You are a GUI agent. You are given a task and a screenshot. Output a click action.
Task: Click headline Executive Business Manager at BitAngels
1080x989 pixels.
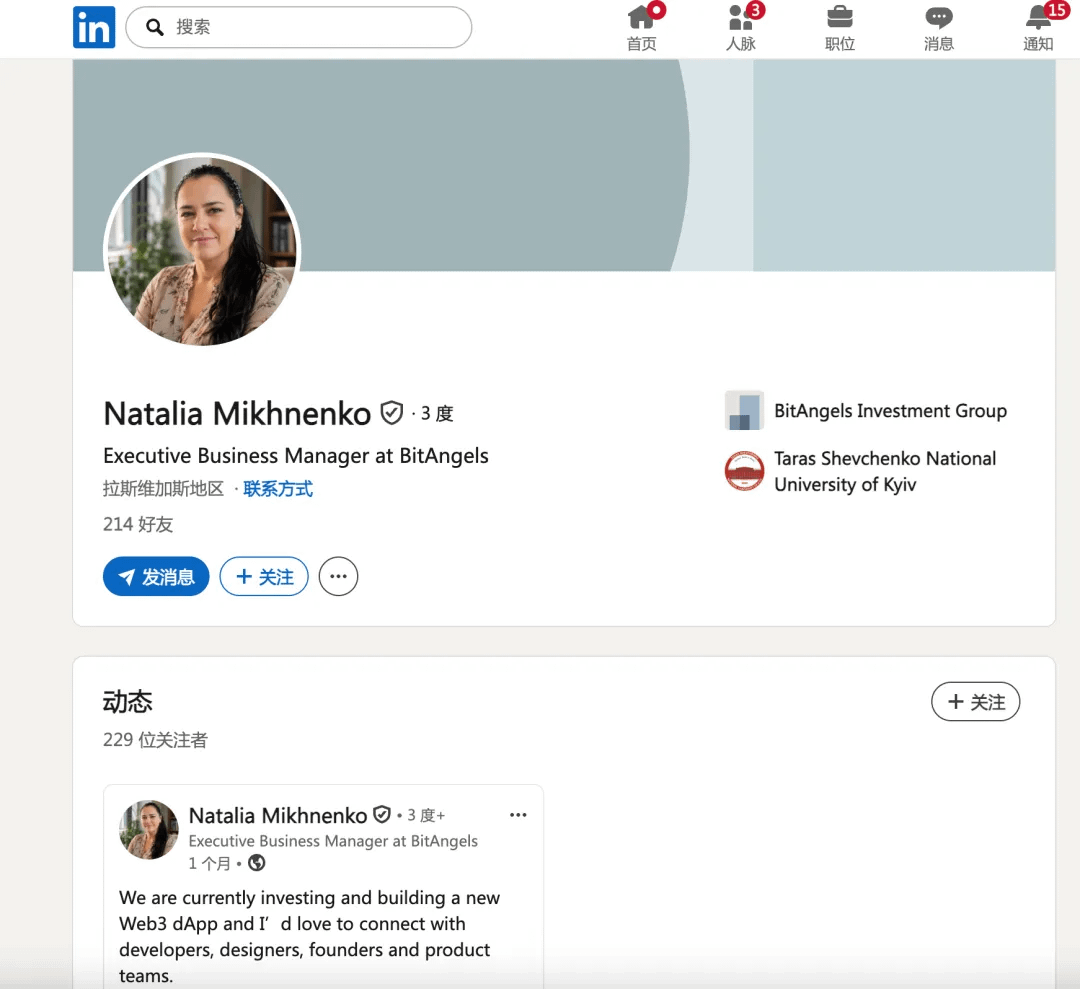295,456
